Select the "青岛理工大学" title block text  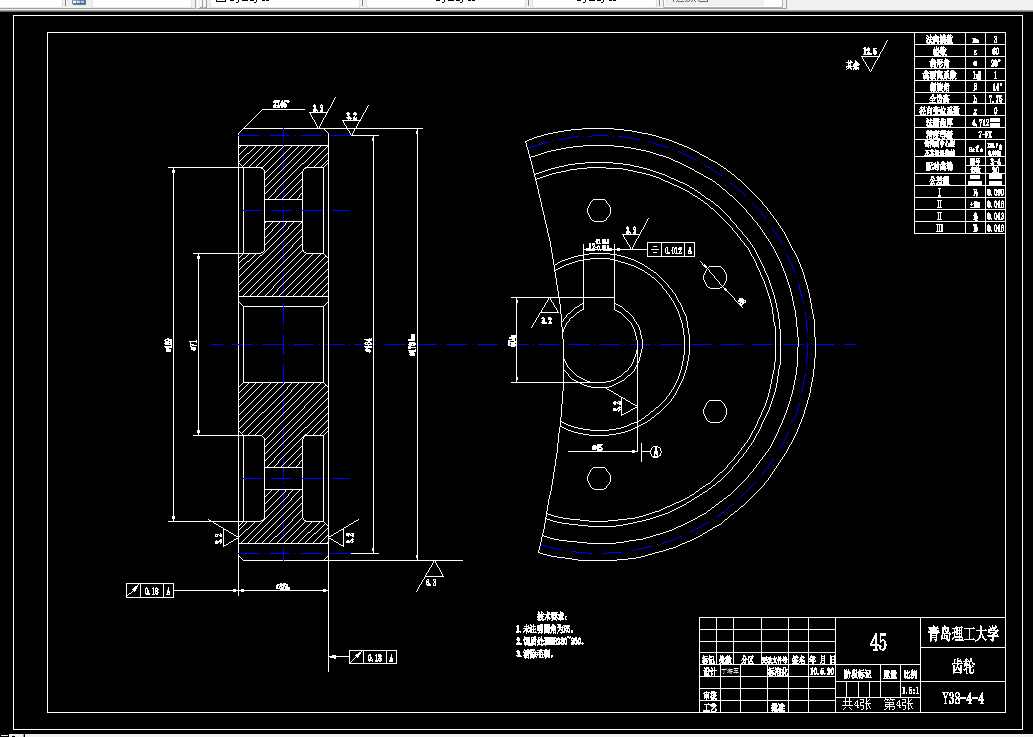pyautogui.click(x=963, y=634)
